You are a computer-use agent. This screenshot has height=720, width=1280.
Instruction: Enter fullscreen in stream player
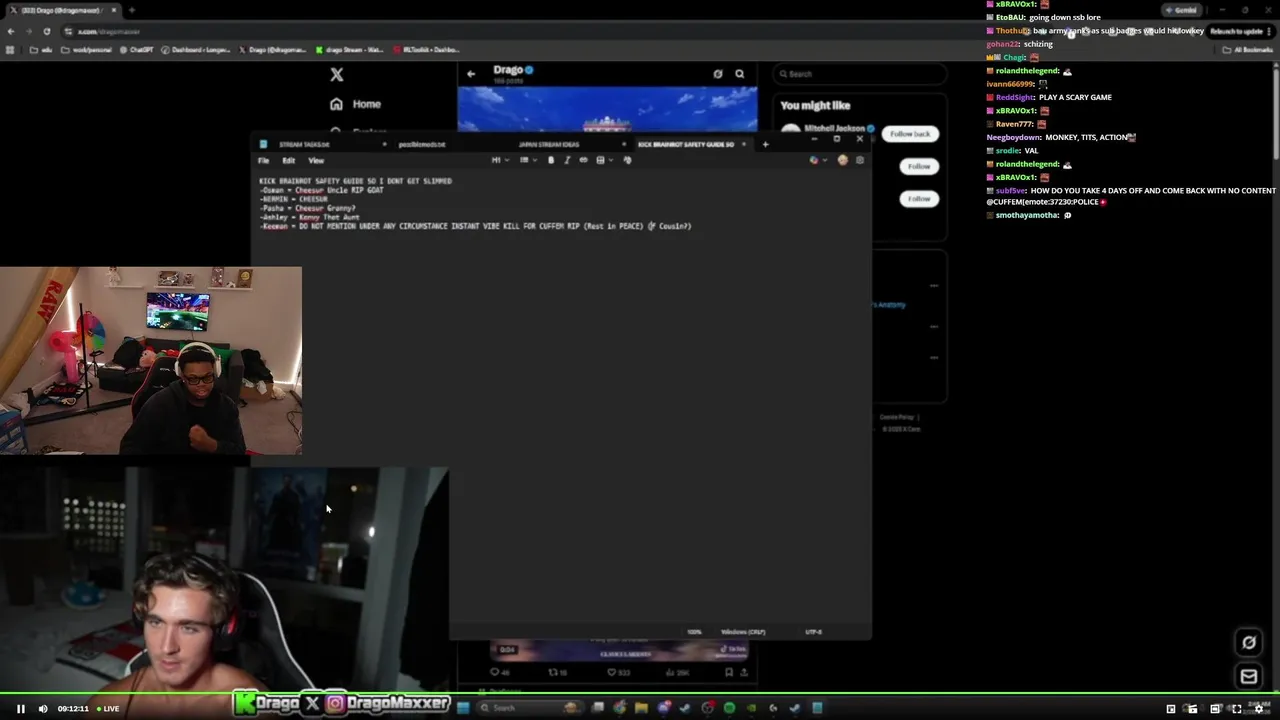point(1237,709)
